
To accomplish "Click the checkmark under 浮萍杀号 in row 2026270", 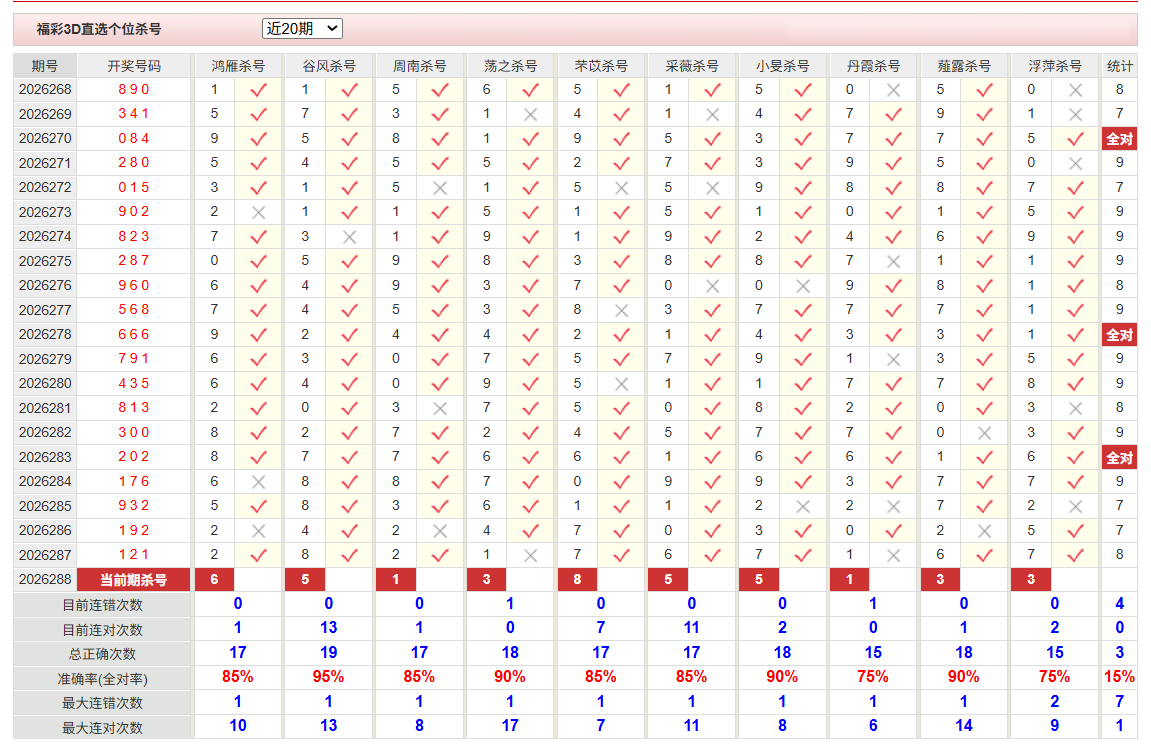I will (x=1075, y=139).
